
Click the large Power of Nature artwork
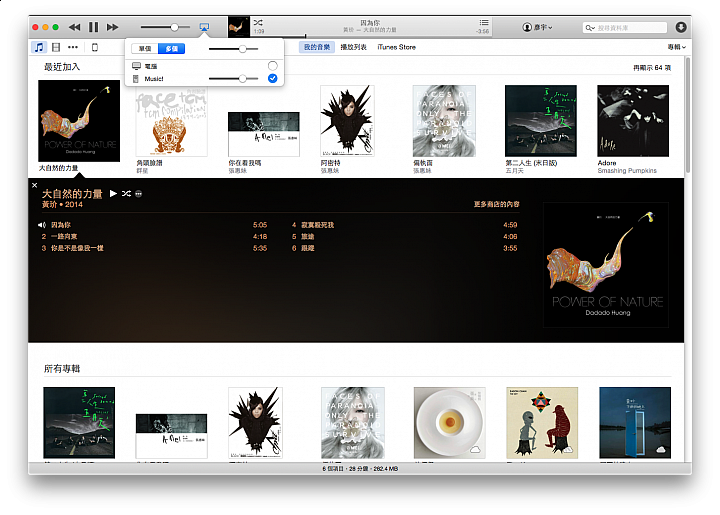pyautogui.click(x=606, y=265)
